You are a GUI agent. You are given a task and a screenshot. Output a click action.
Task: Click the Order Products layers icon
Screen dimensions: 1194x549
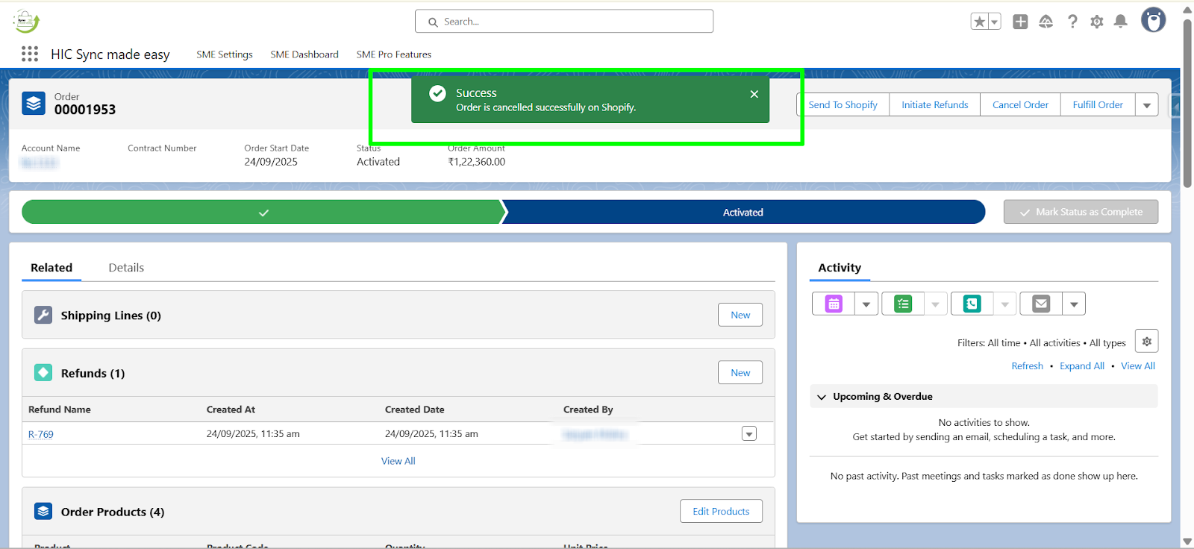tap(43, 512)
